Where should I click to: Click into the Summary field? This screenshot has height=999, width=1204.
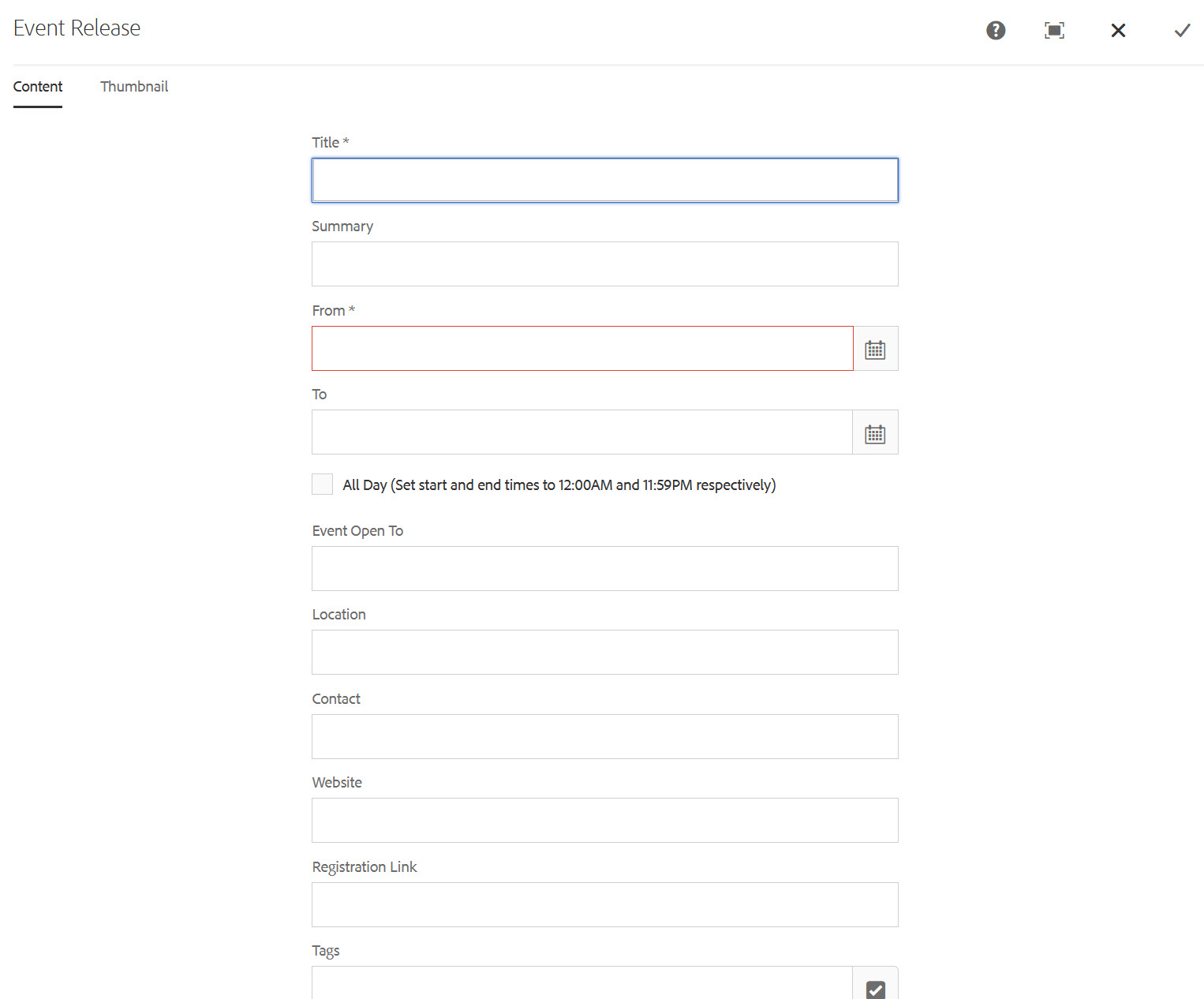pos(604,264)
